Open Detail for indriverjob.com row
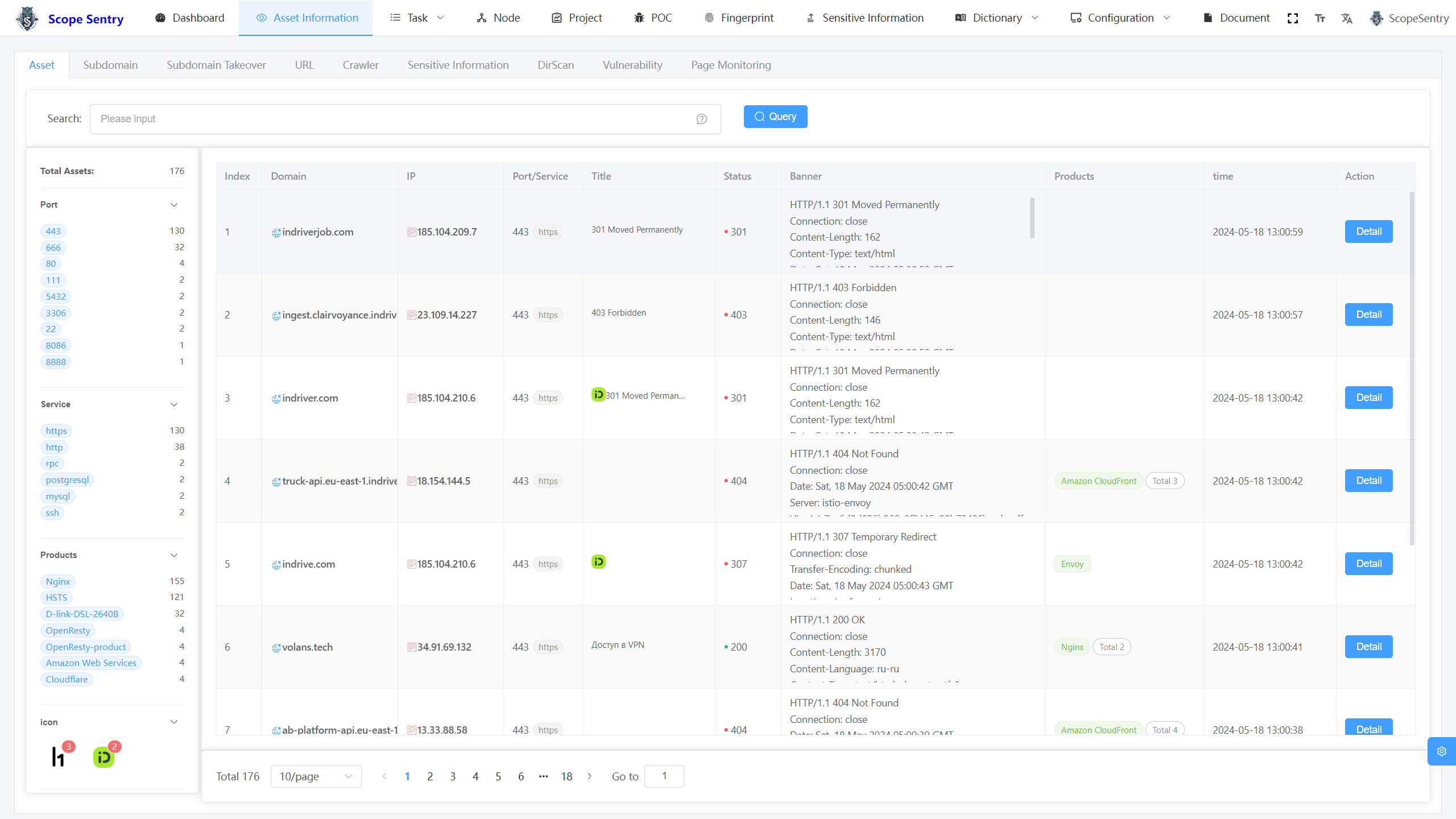 (x=1368, y=231)
